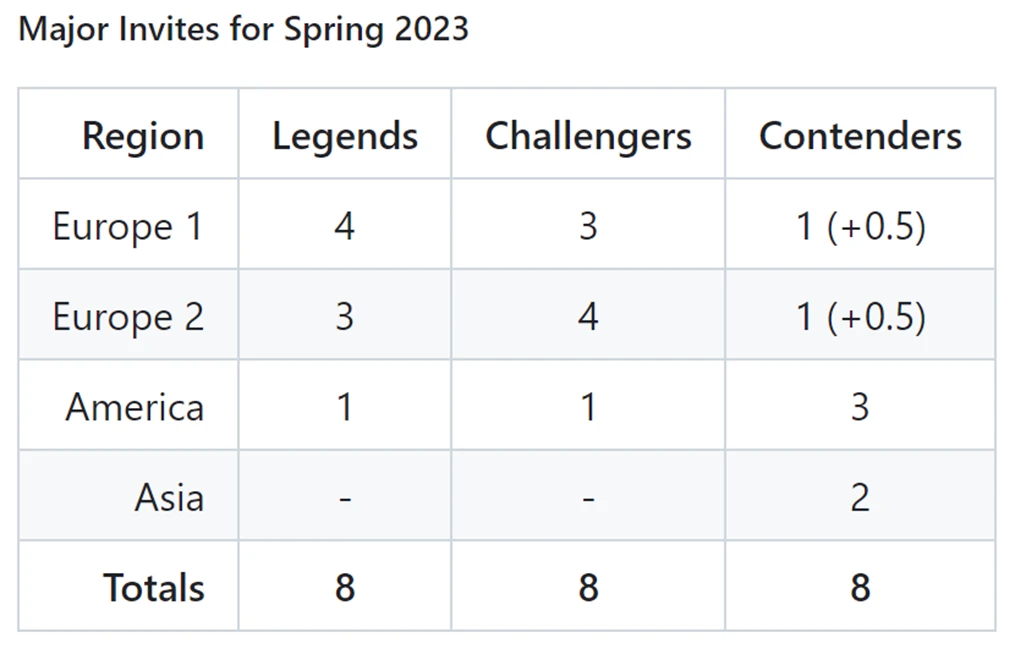
Task: Click Europe 1 Legends value 4
Action: click(x=344, y=226)
